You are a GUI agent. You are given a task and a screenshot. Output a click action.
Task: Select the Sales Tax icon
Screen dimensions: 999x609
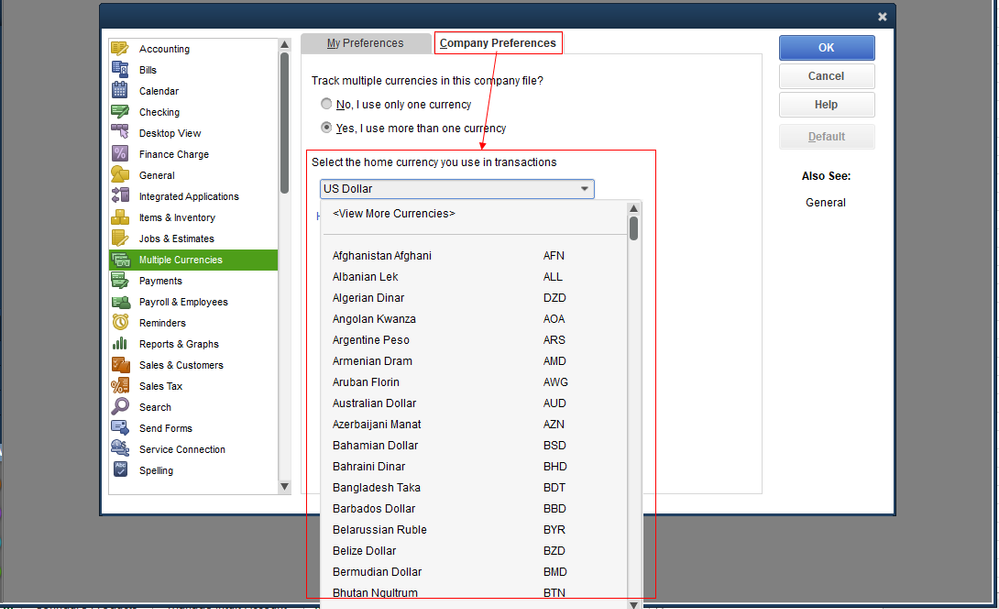coord(120,385)
